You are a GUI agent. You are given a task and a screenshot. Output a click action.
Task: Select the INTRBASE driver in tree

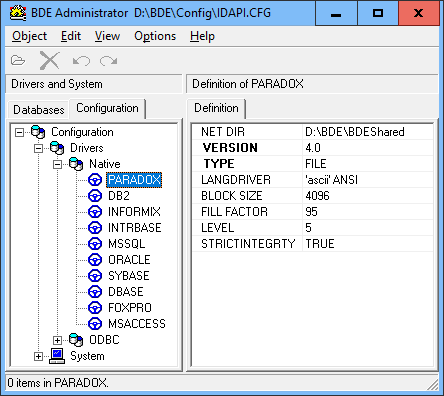[x=135, y=228]
